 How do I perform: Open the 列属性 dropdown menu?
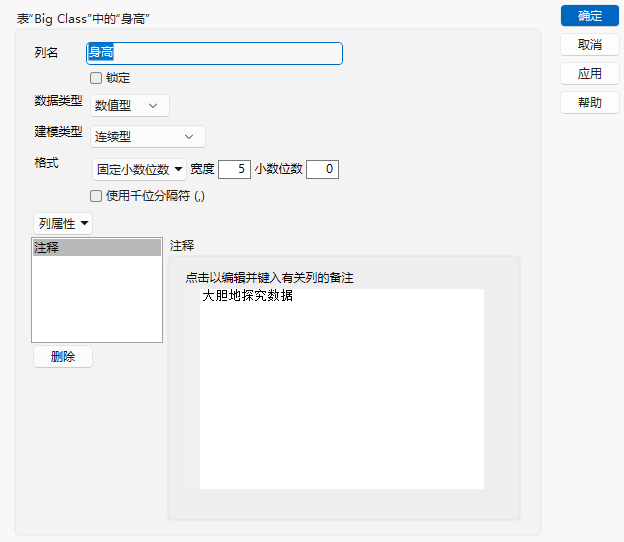63,224
